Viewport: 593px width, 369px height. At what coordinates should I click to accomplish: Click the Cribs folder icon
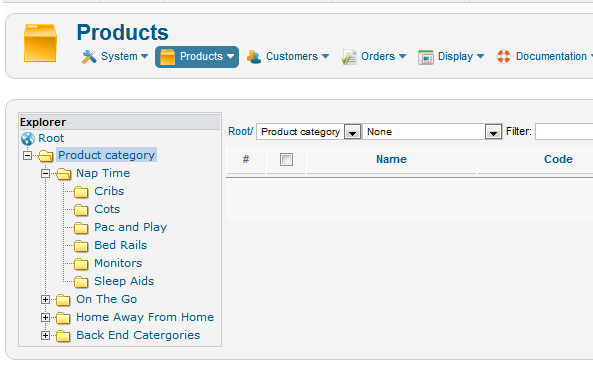81,192
